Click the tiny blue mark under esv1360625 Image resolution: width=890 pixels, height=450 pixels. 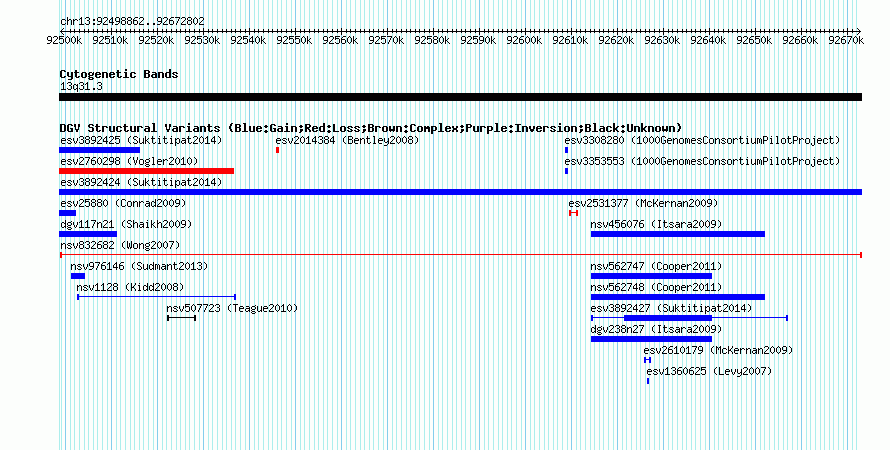click(648, 381)
